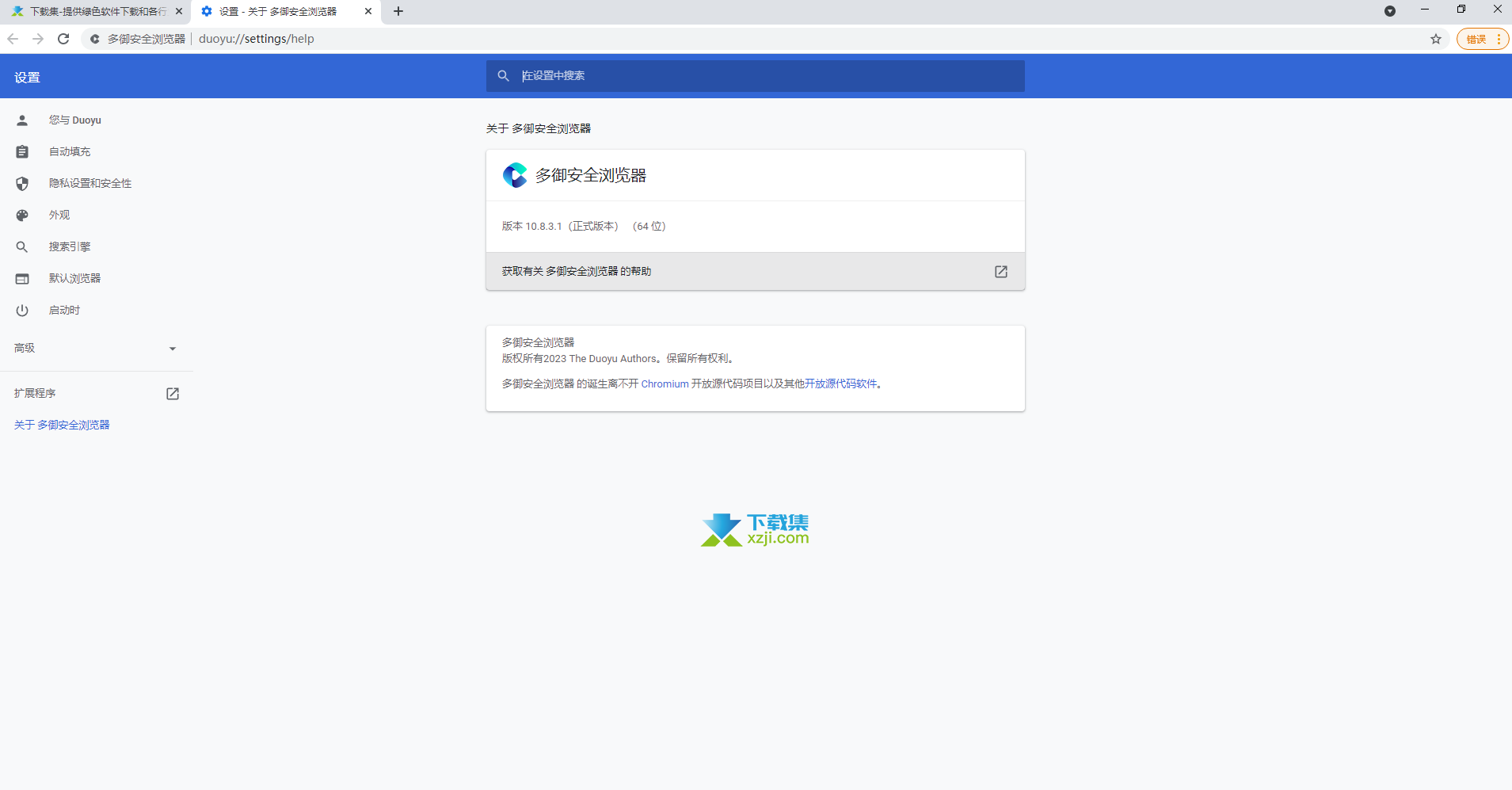
Task: Click the 设置 header title
Action: 27,78
